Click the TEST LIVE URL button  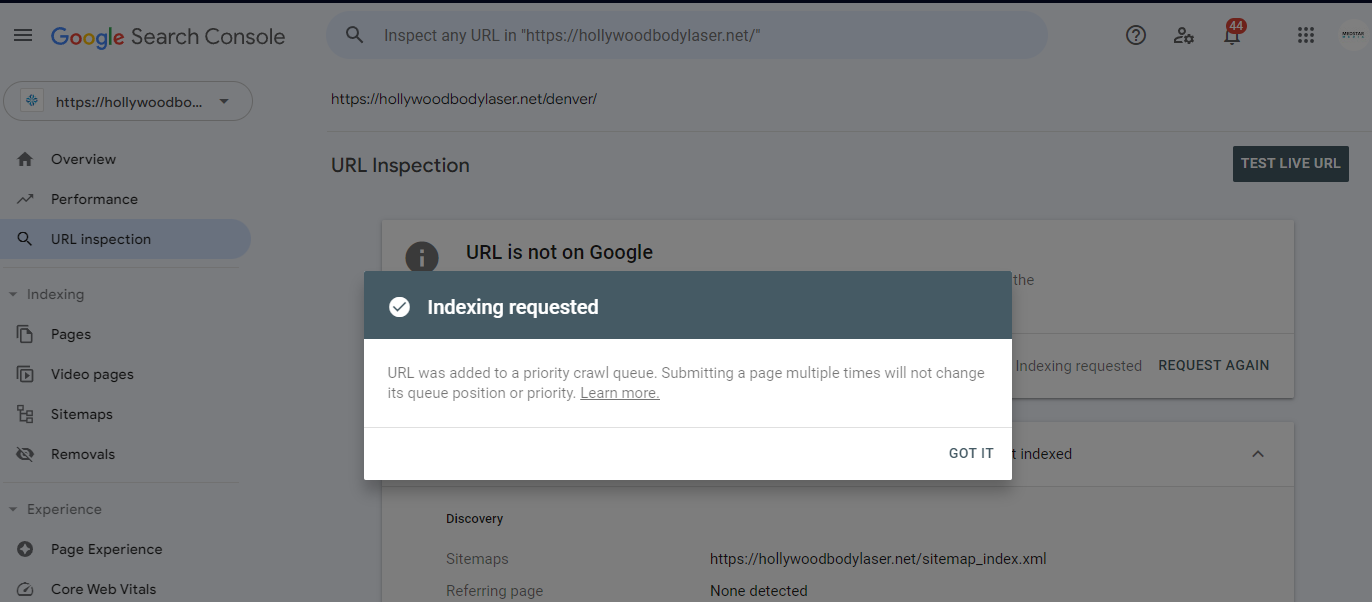(1290, 164)
